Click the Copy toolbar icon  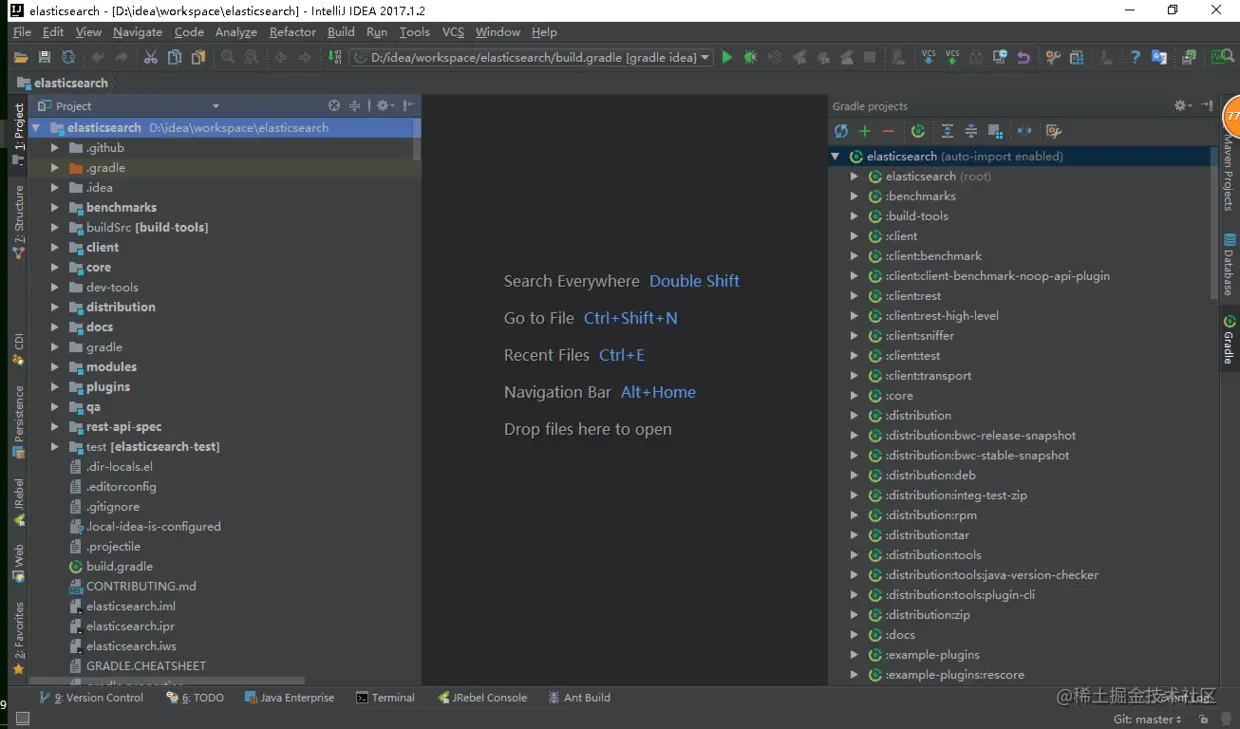click(174, 58)
